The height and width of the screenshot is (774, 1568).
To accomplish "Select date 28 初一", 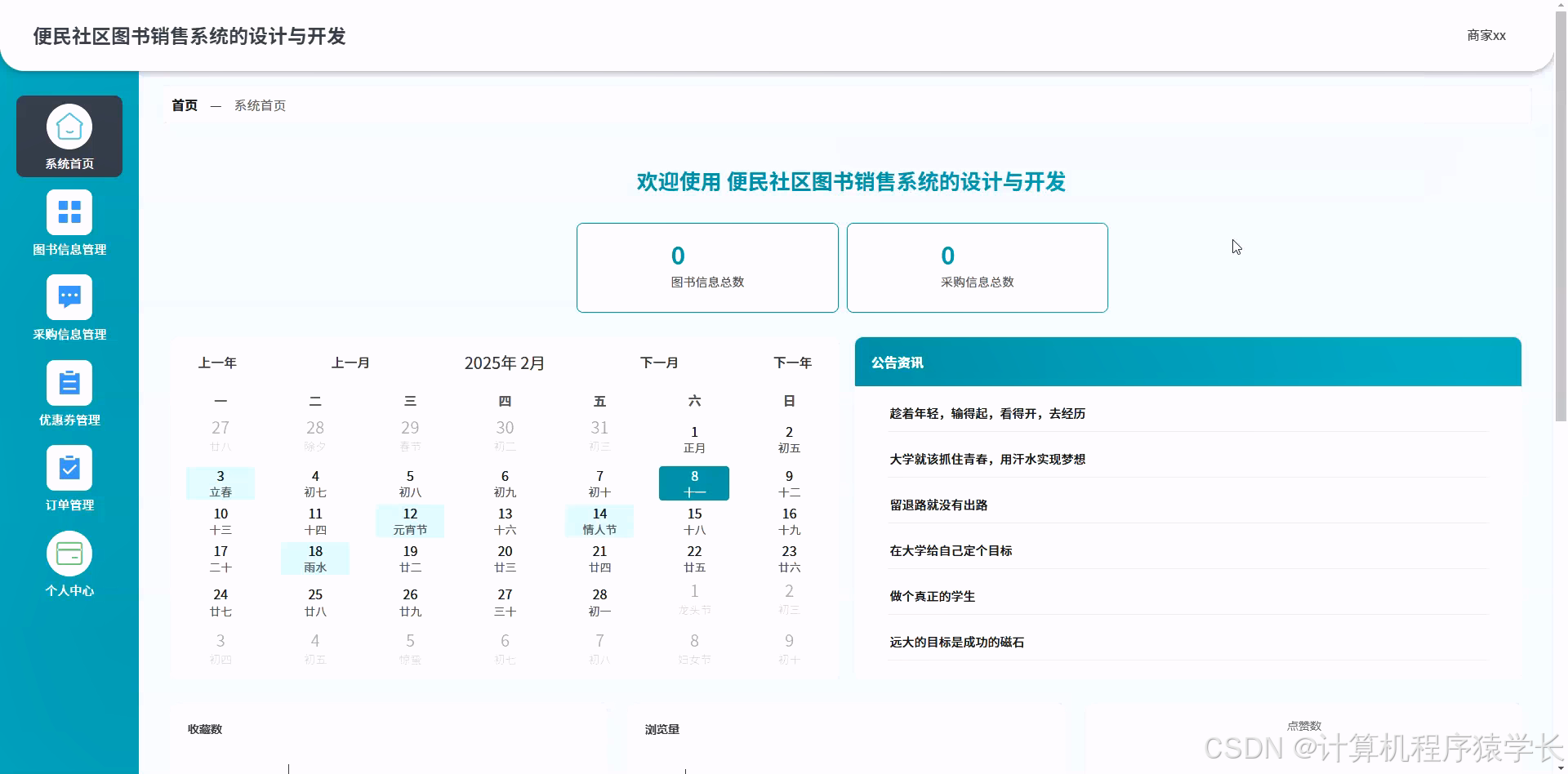I will [599, 603].
